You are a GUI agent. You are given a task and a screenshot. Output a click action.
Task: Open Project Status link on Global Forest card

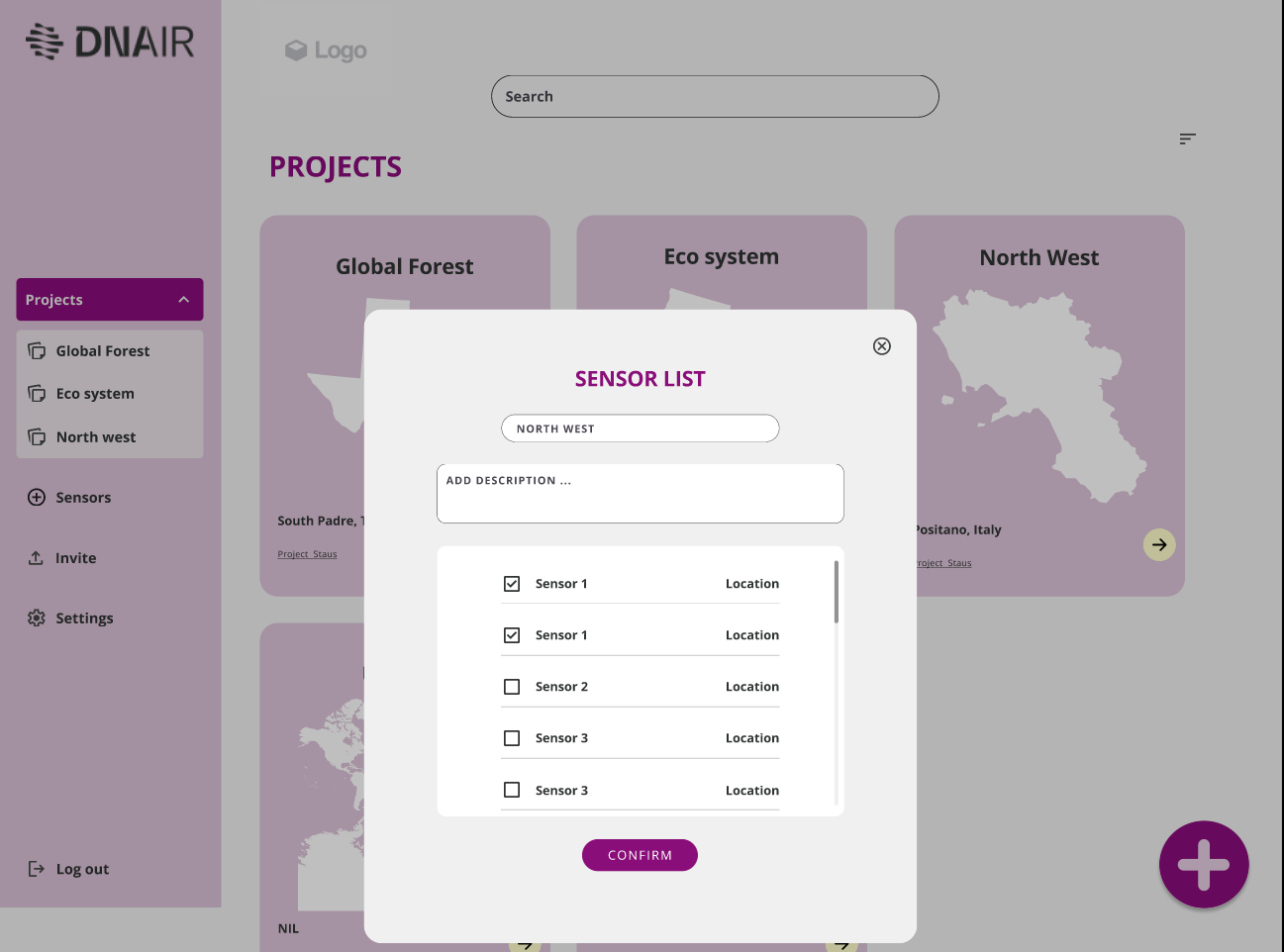[x=307, y=554]
